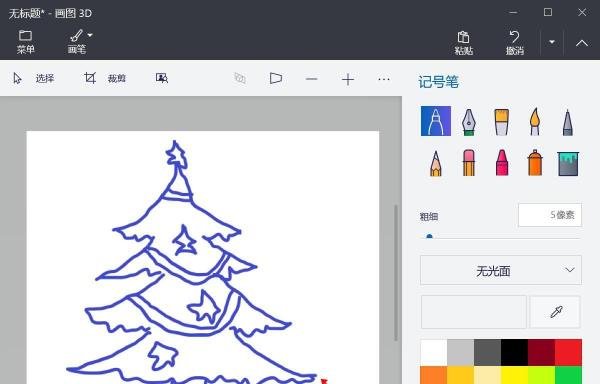Maximize the 画图 3D window
600x384 pixels.
coord(548,12)
